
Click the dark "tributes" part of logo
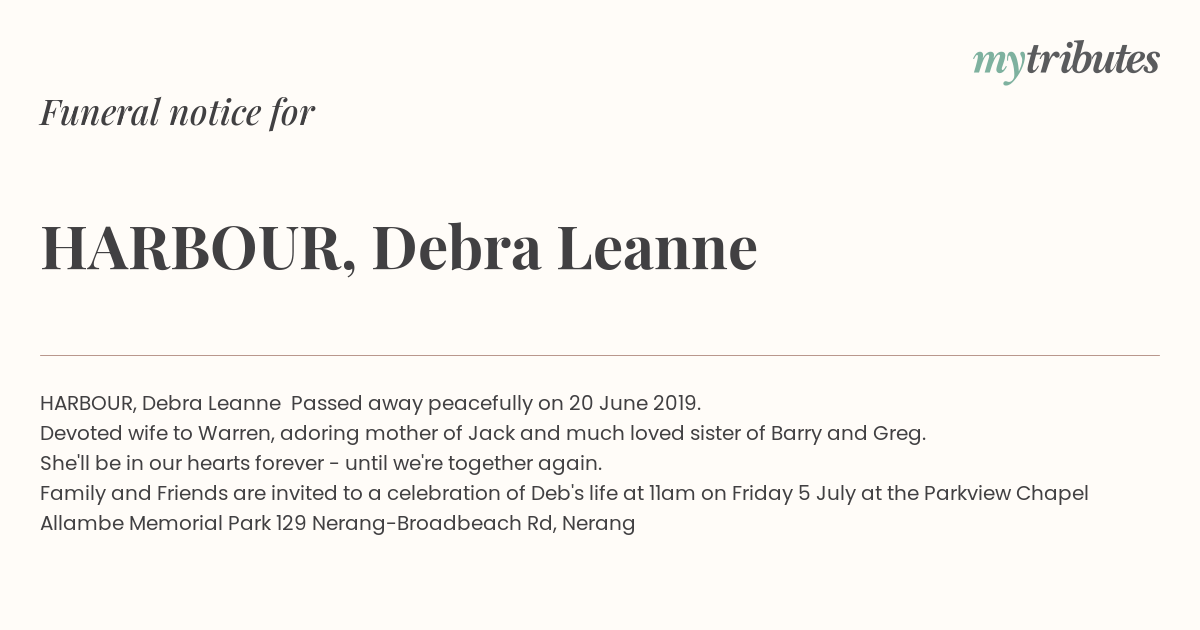click(x=1093, y=59)
